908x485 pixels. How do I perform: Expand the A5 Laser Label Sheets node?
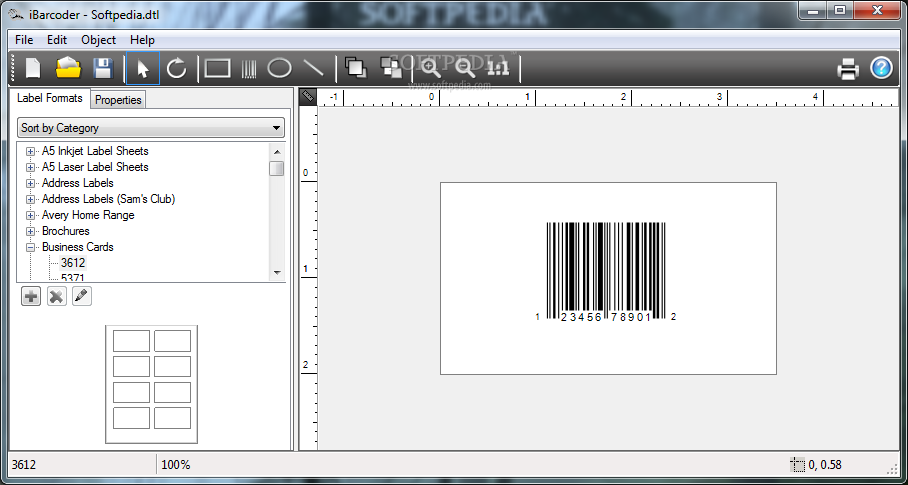(x=31, y=167)
